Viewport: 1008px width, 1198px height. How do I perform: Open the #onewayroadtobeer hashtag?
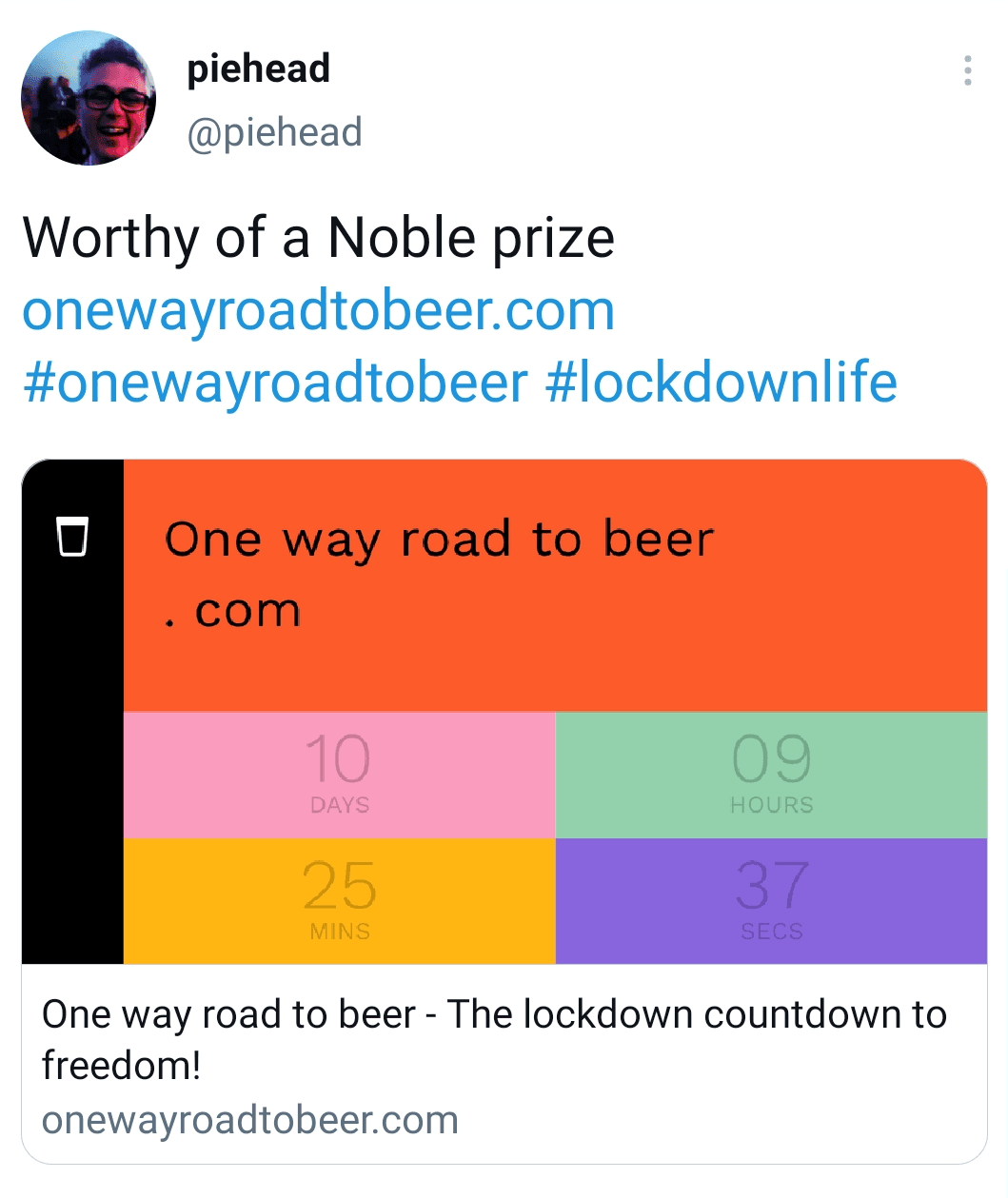click(275, 383)
